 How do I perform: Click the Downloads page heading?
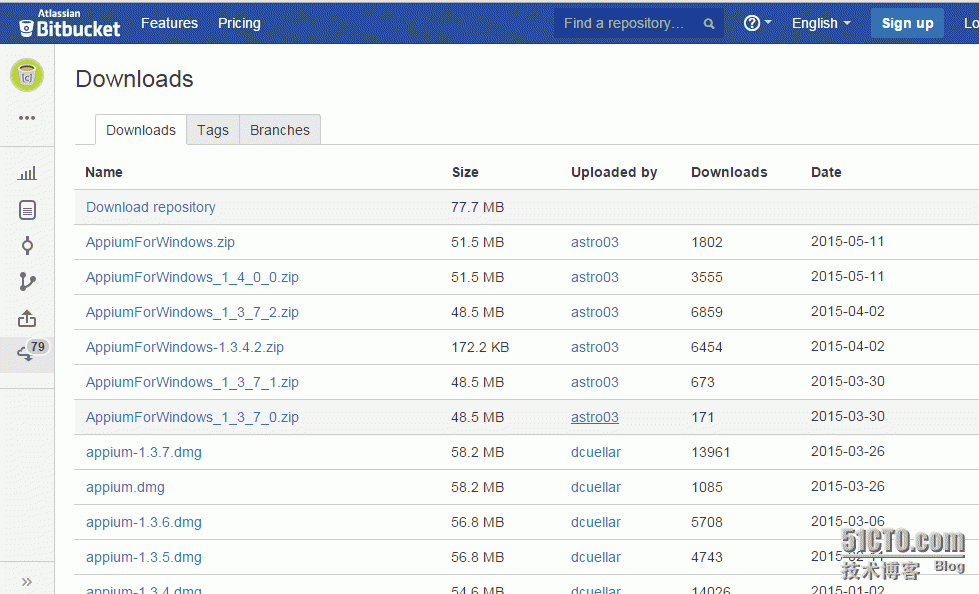[x=134, y=79]
